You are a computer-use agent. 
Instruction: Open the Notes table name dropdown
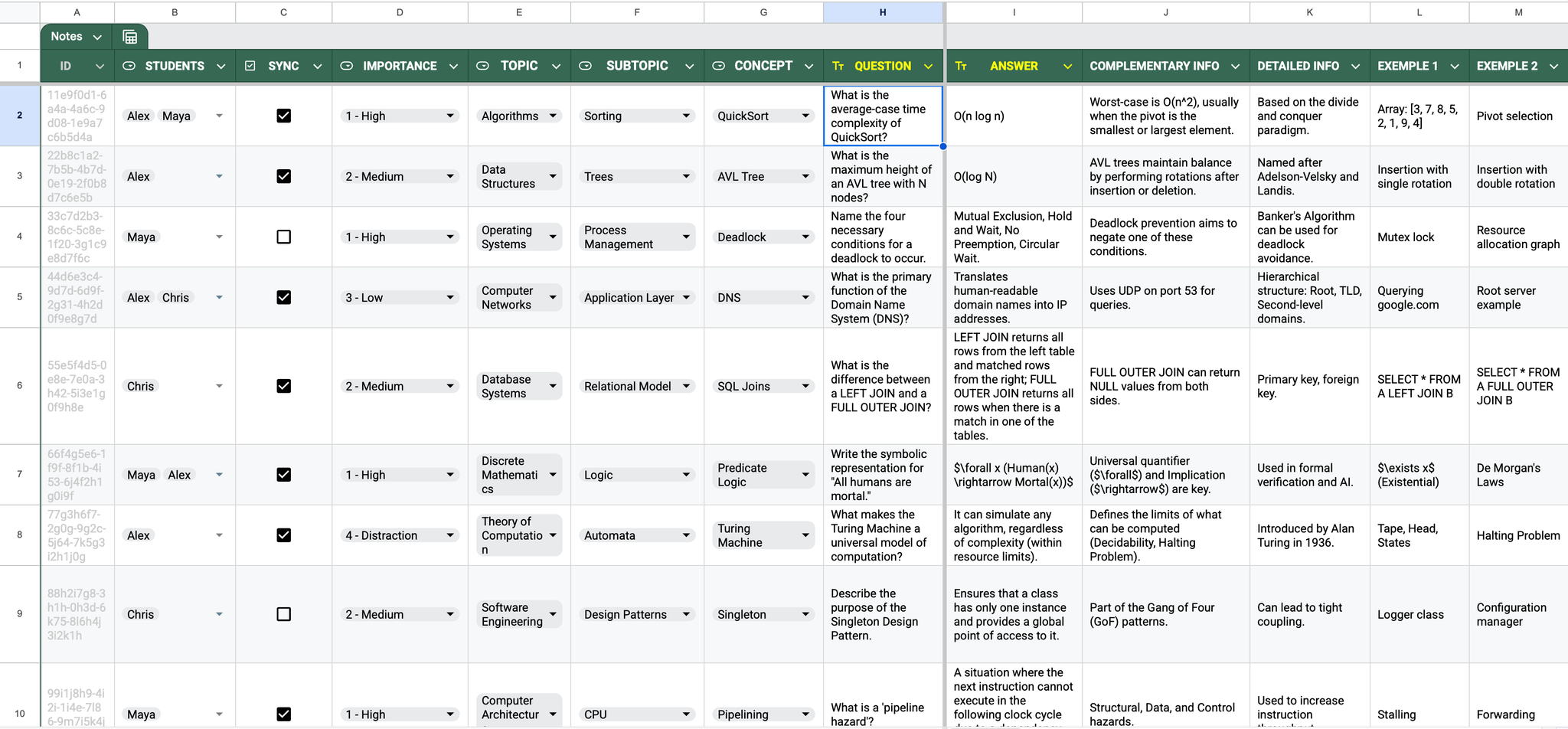97,37
